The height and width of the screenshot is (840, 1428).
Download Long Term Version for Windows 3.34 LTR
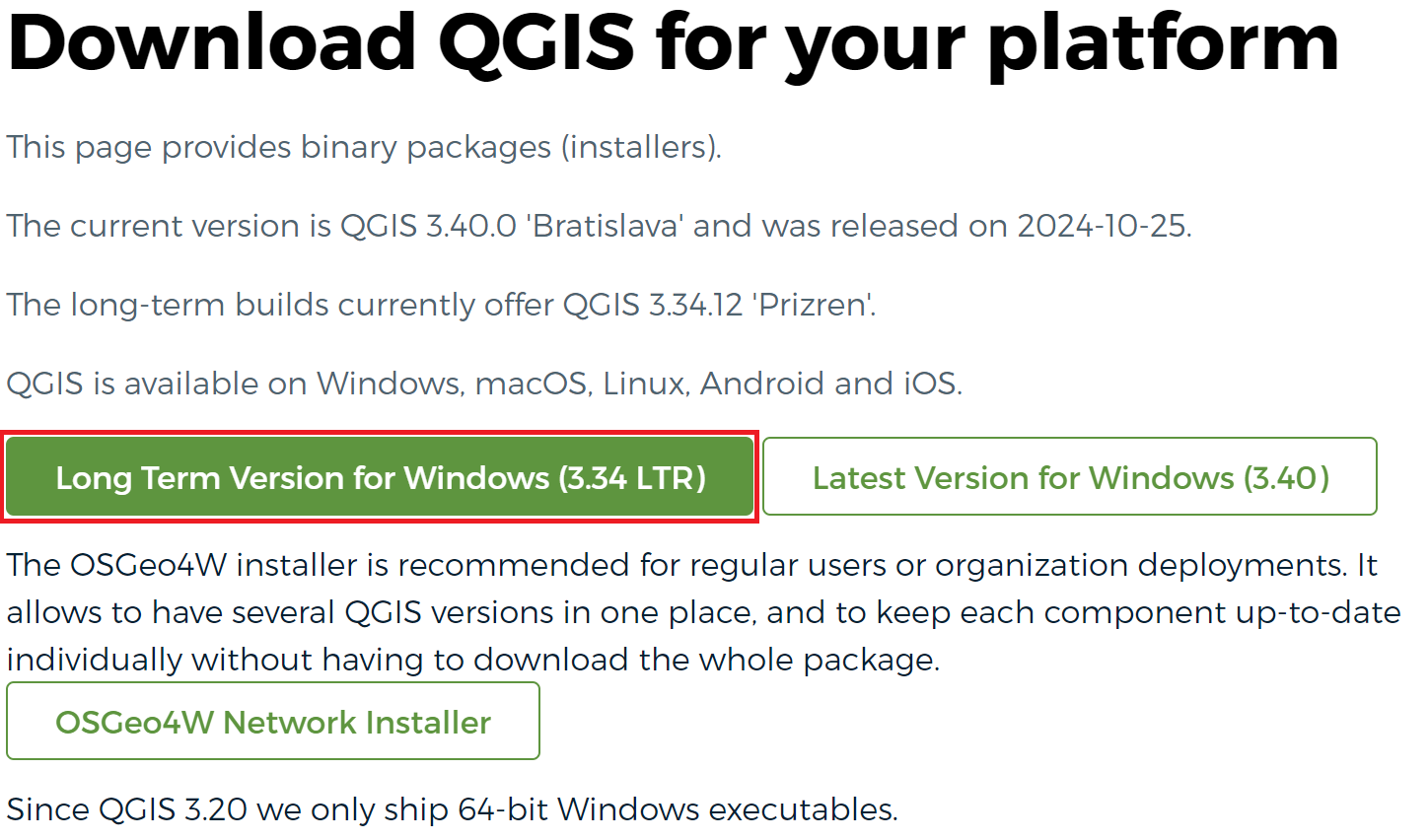click(x=381, y=477)
